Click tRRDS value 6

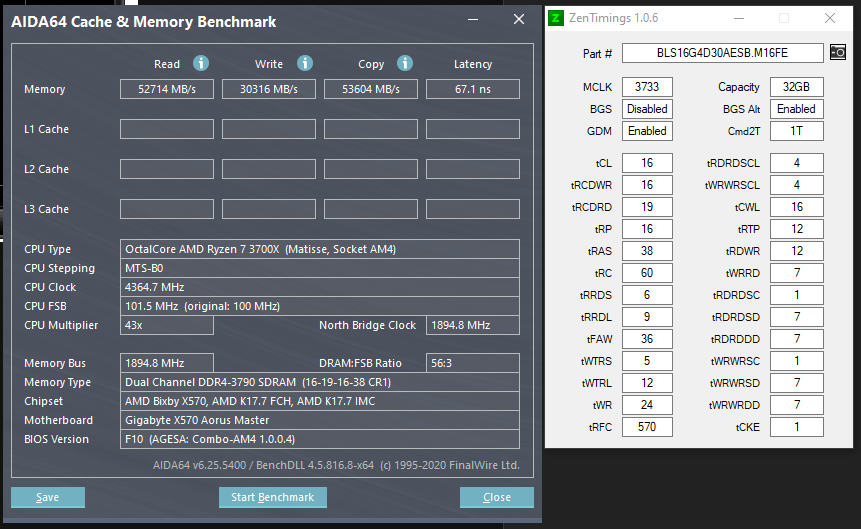[647, 295]
